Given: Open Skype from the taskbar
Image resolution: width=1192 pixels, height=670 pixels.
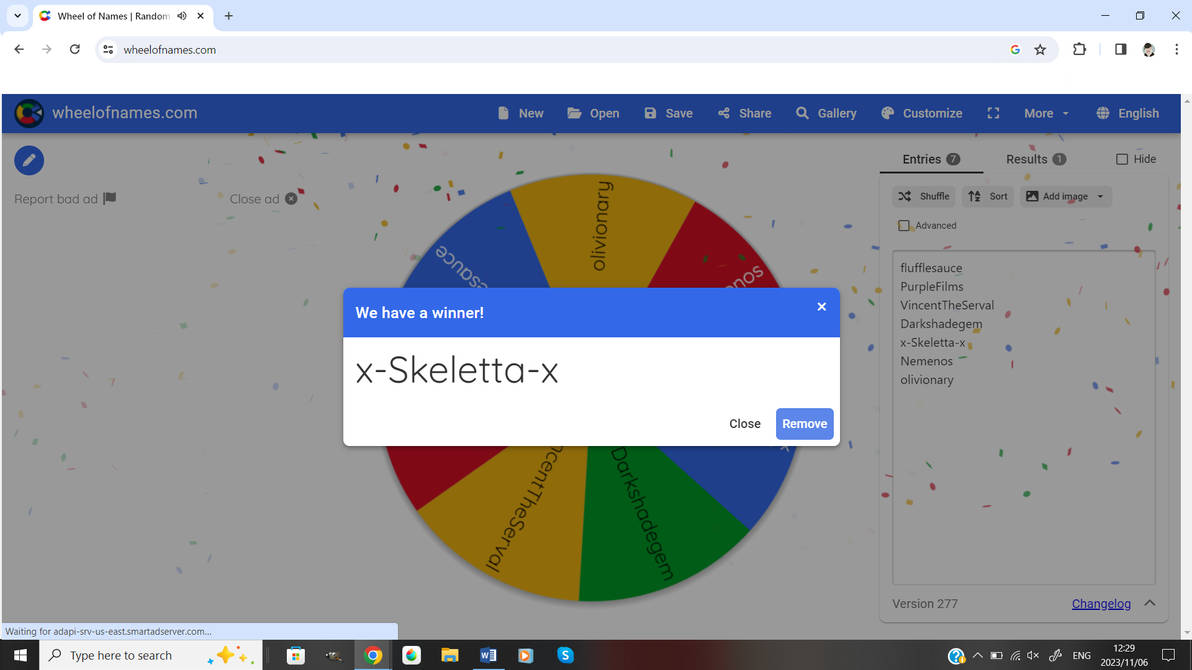Looking at the screenshot, I should click(x=565, y=655).
